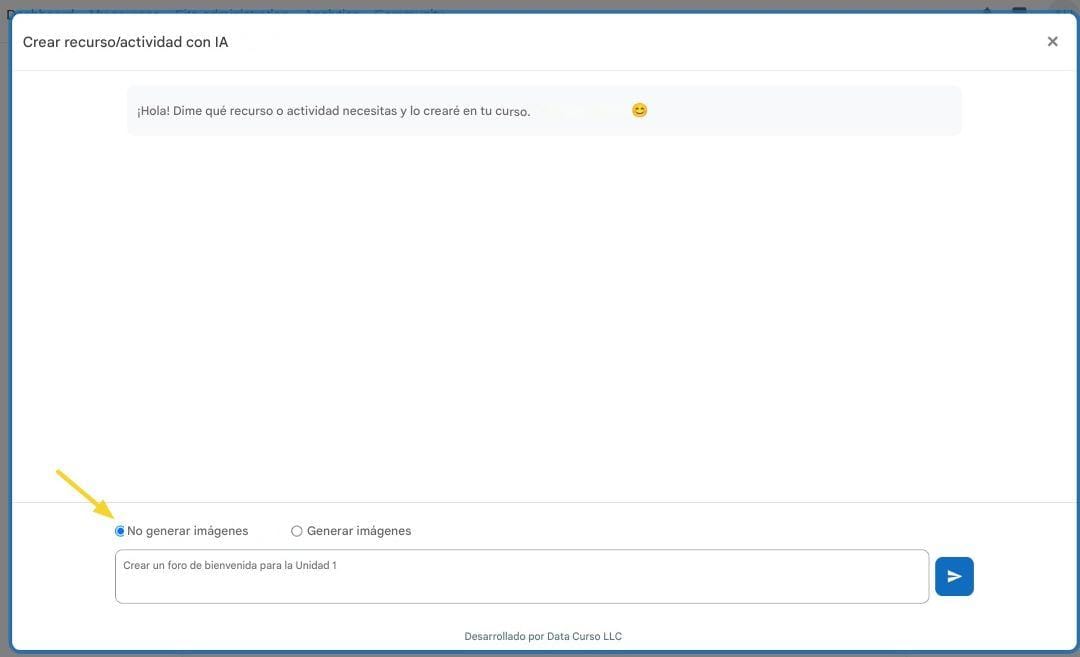Close the Crear recurso/actividad con IA dialog
This screenshot has height=657, width=1080.
[x=1052, y=42]
